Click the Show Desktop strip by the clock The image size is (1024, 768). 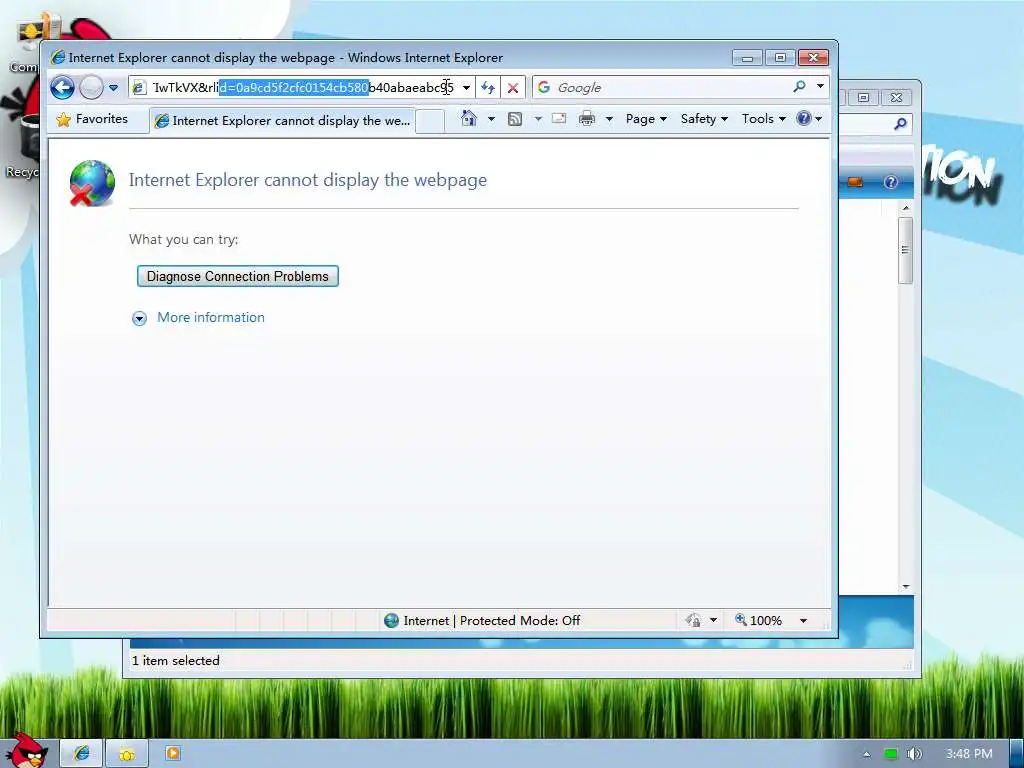coord(1017,753)
